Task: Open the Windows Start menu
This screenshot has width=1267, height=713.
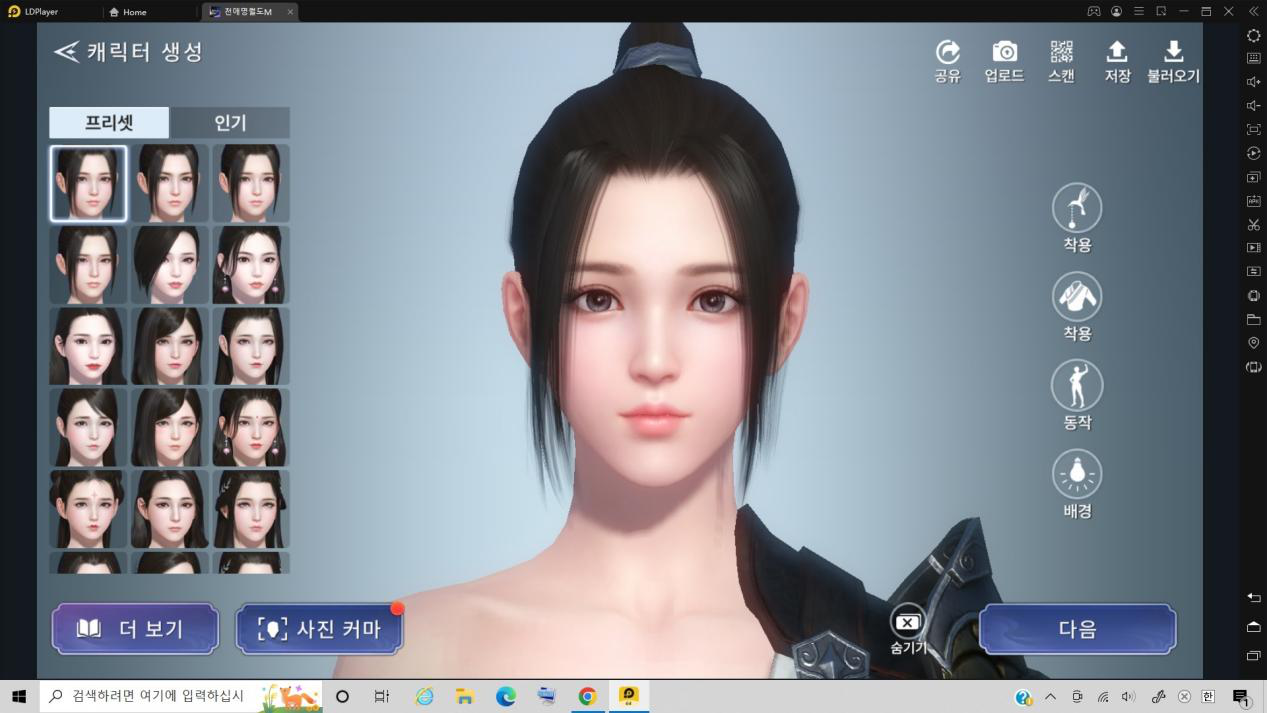Action: click(x=19, y=696)
